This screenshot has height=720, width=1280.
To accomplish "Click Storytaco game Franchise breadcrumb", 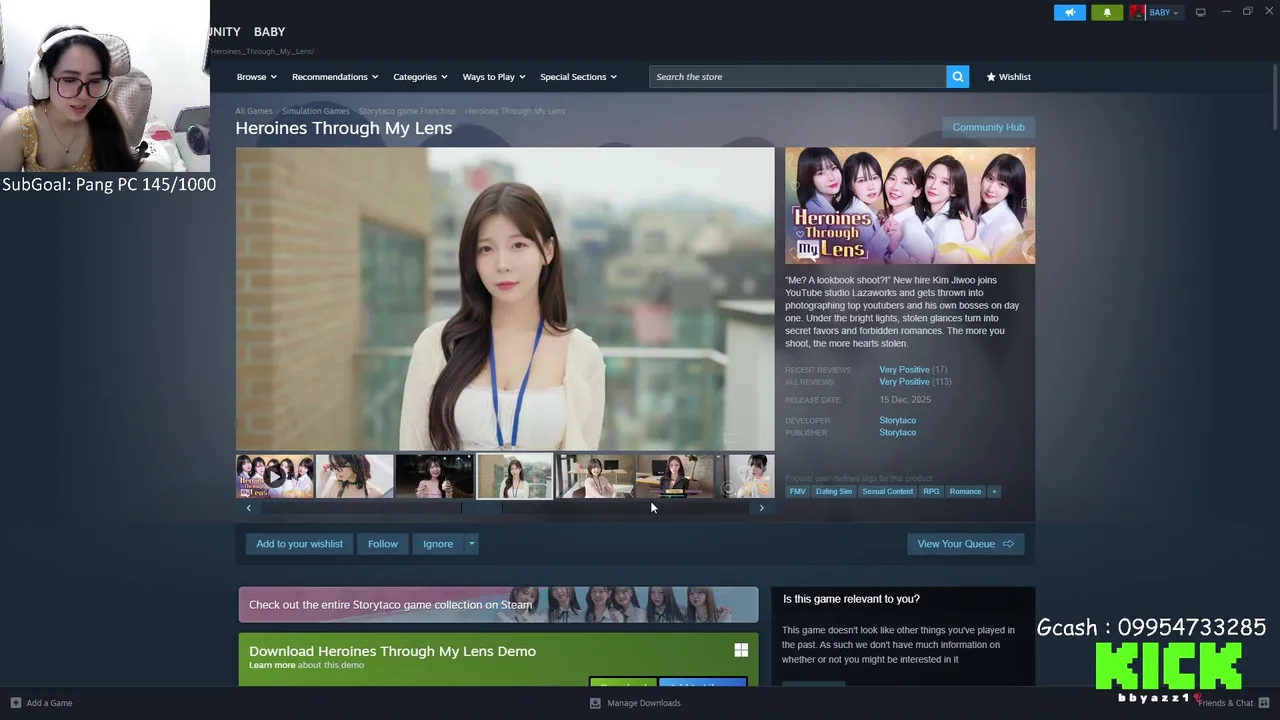I will tap(407, 111).
